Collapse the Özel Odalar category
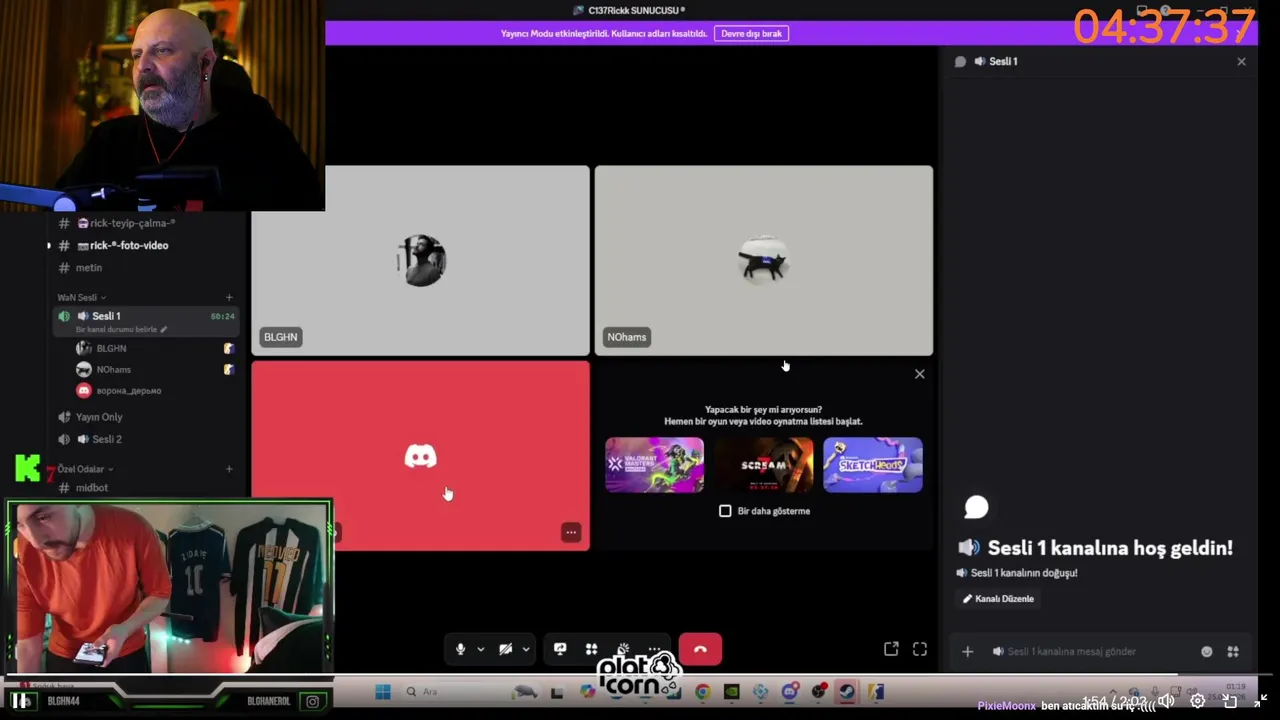Image resolution: width=1280 pixels, height=720 pixels. tap(85, 469)
